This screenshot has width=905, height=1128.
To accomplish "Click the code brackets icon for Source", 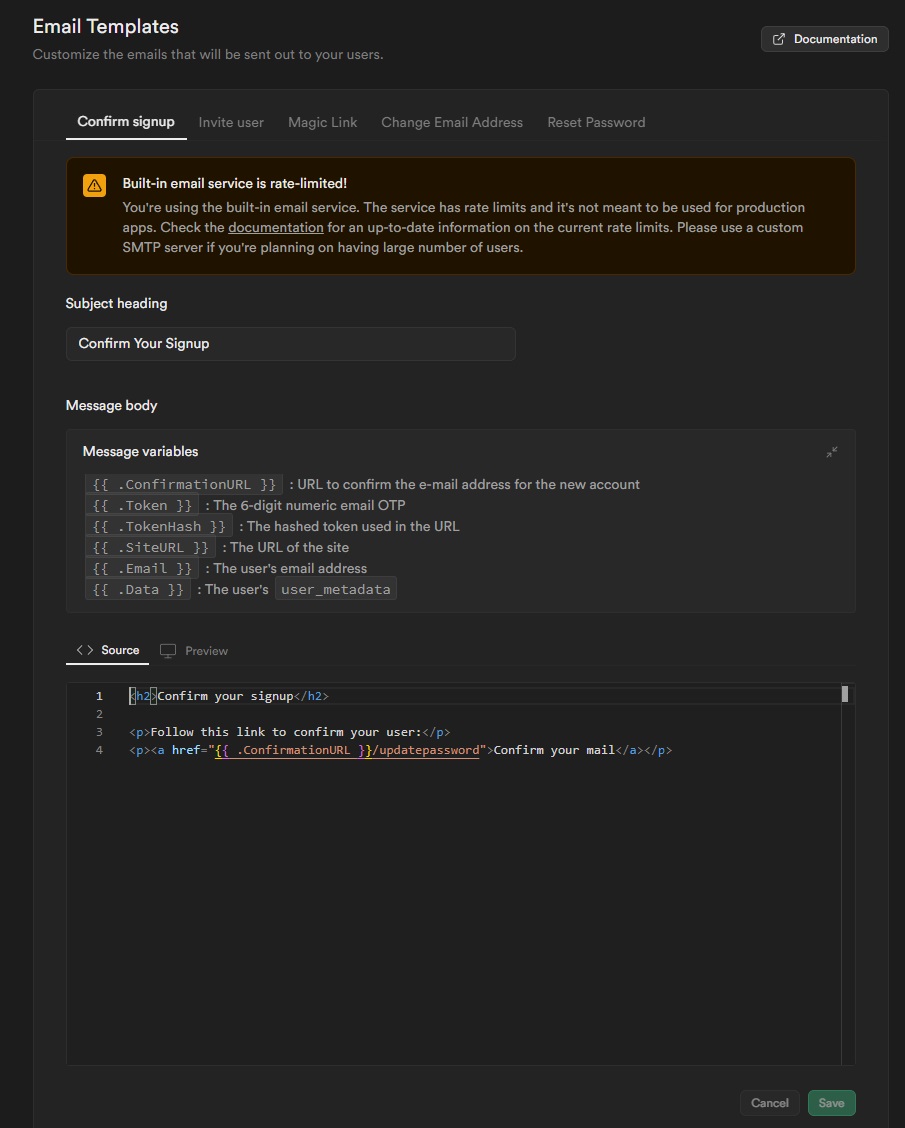I will tap(85, 650).
